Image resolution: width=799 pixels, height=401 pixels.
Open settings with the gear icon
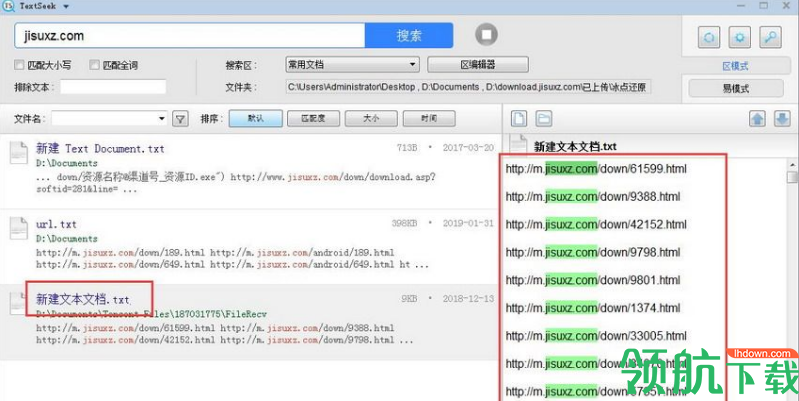[x=739, y=37]
